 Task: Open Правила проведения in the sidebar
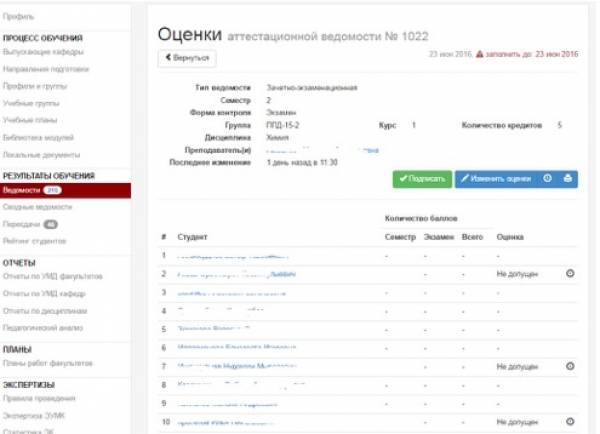click(x=39, y=398)
